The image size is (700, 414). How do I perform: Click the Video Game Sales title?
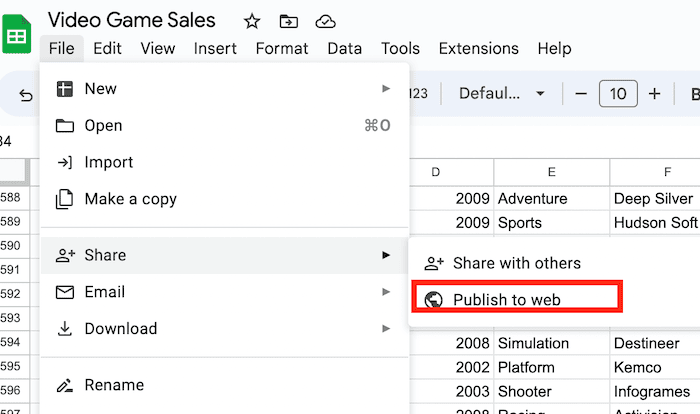(131, 20)
